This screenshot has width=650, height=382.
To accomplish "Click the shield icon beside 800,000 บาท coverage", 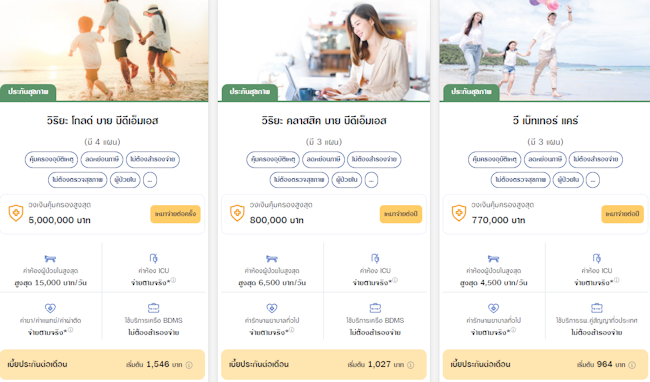I will pyautogui.click(x=237, y=213).
